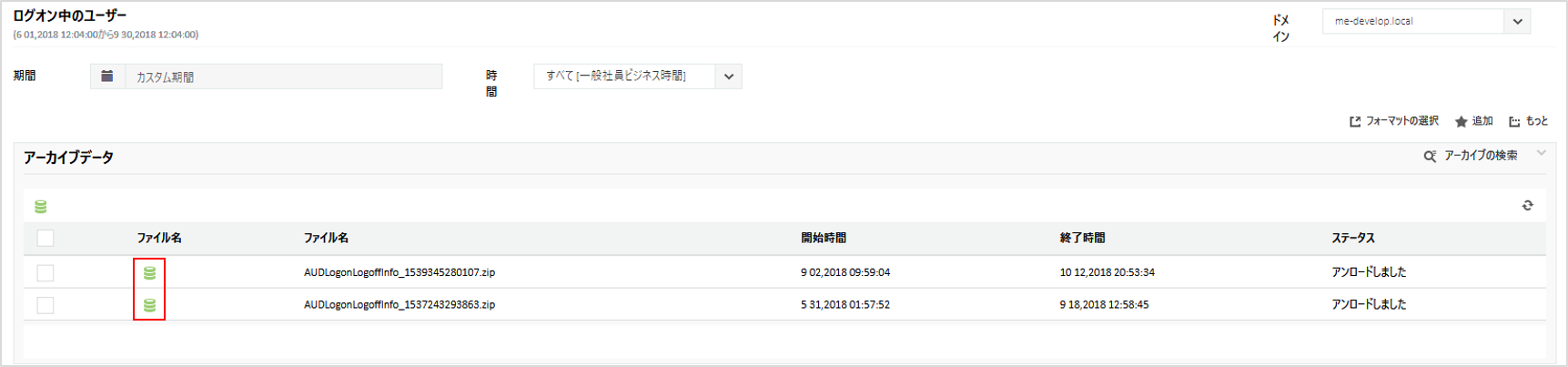Click database icon for AUDLogonLogoffInfo_1537243293863.zip

(x=150, y=305)
